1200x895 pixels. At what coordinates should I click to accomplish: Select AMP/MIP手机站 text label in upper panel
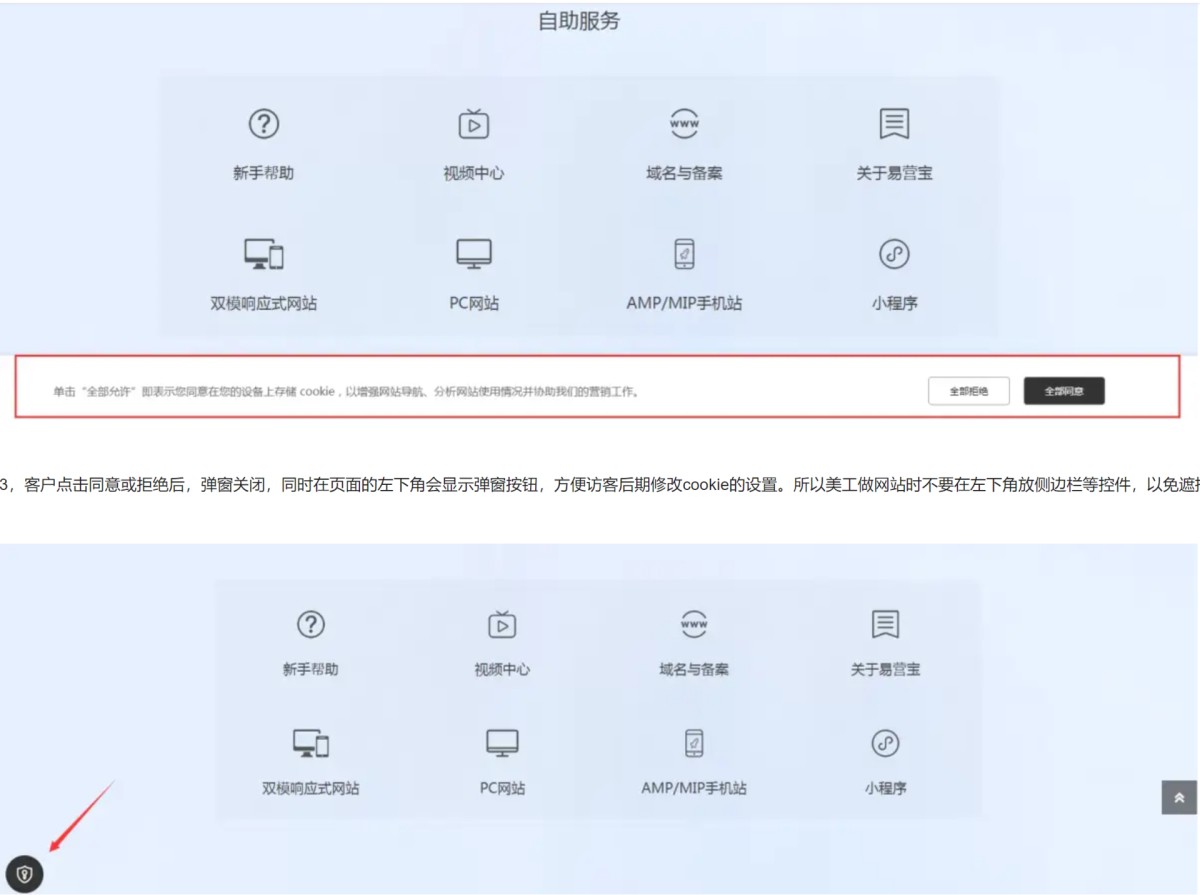point(684,303)
